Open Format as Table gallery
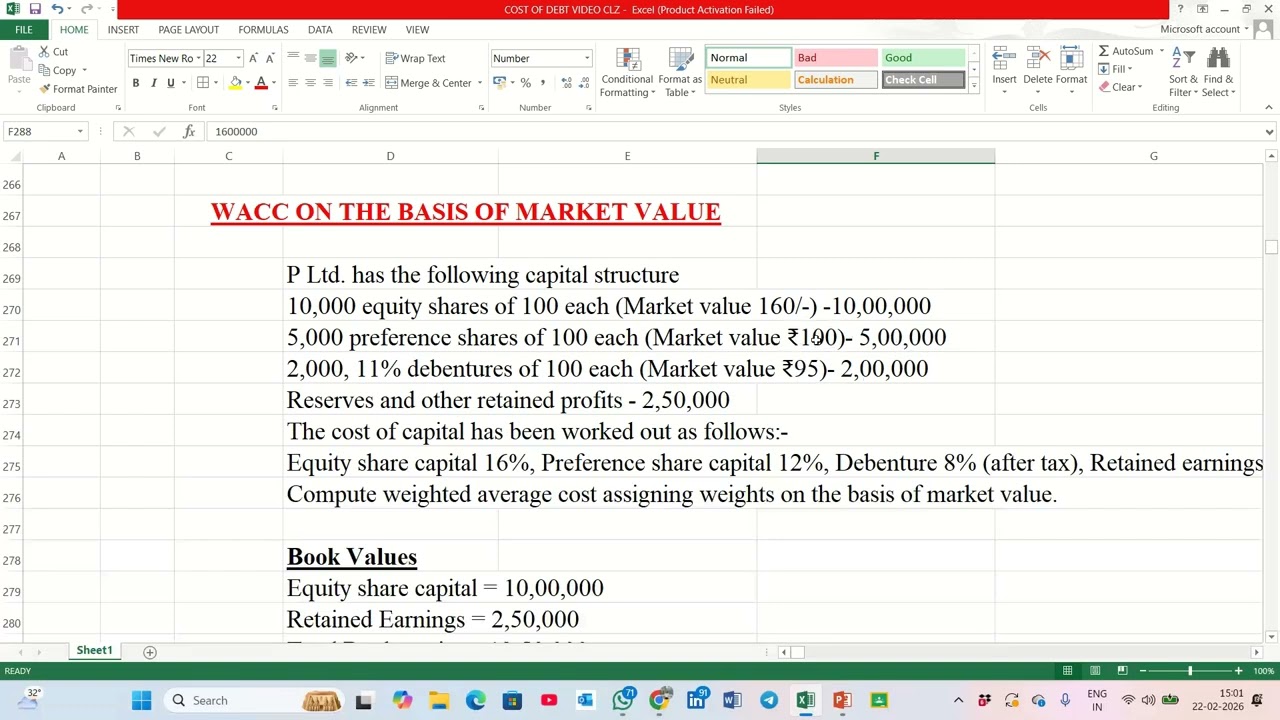Screen dimensions: 1280x720 pyautogui.click(x=680, y=72)
